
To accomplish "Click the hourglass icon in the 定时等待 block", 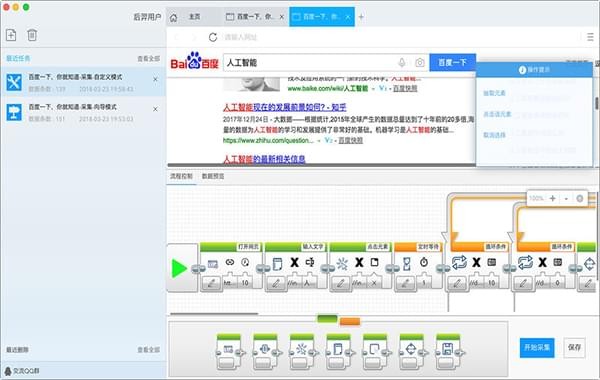I will [x=407, y=263].
